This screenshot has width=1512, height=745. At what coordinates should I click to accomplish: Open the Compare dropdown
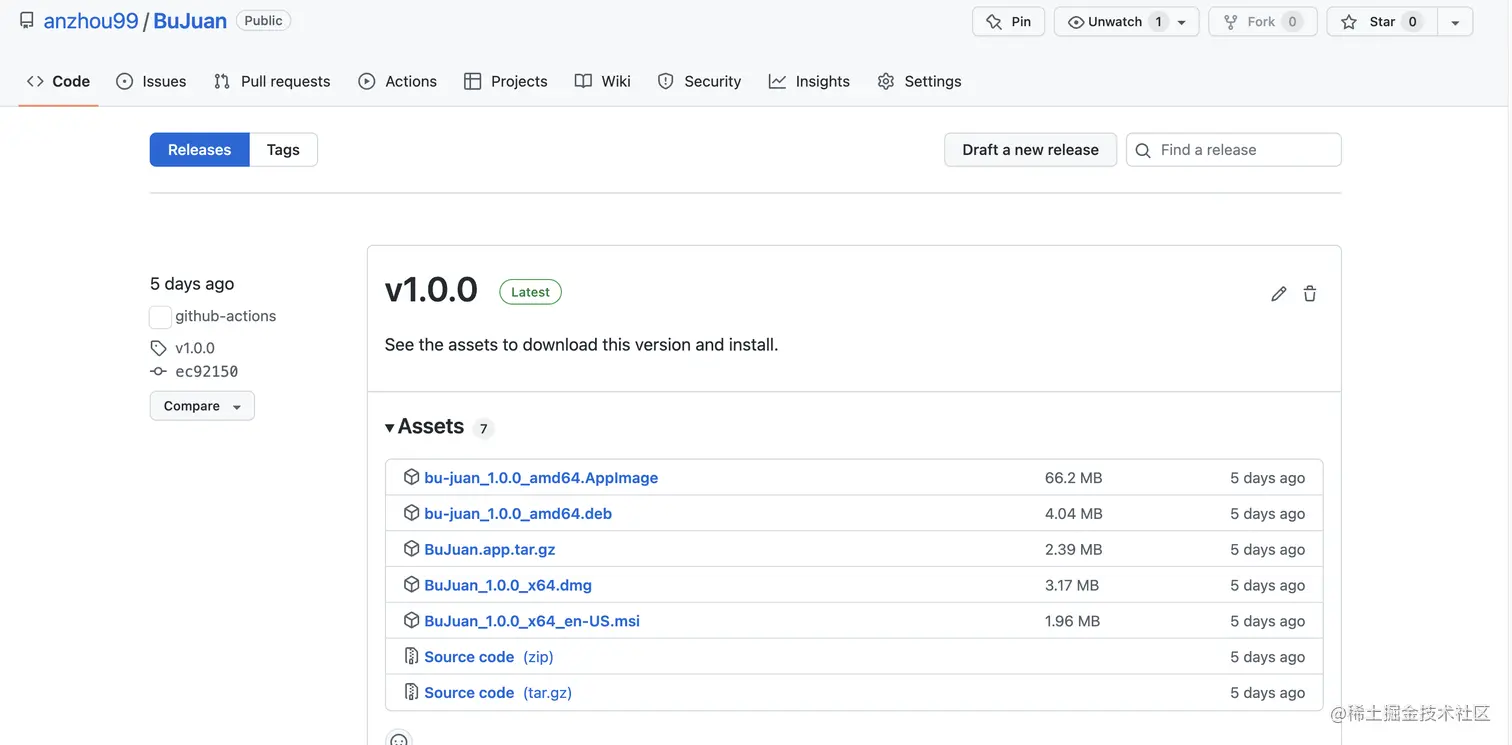click(x=202, y=406)
